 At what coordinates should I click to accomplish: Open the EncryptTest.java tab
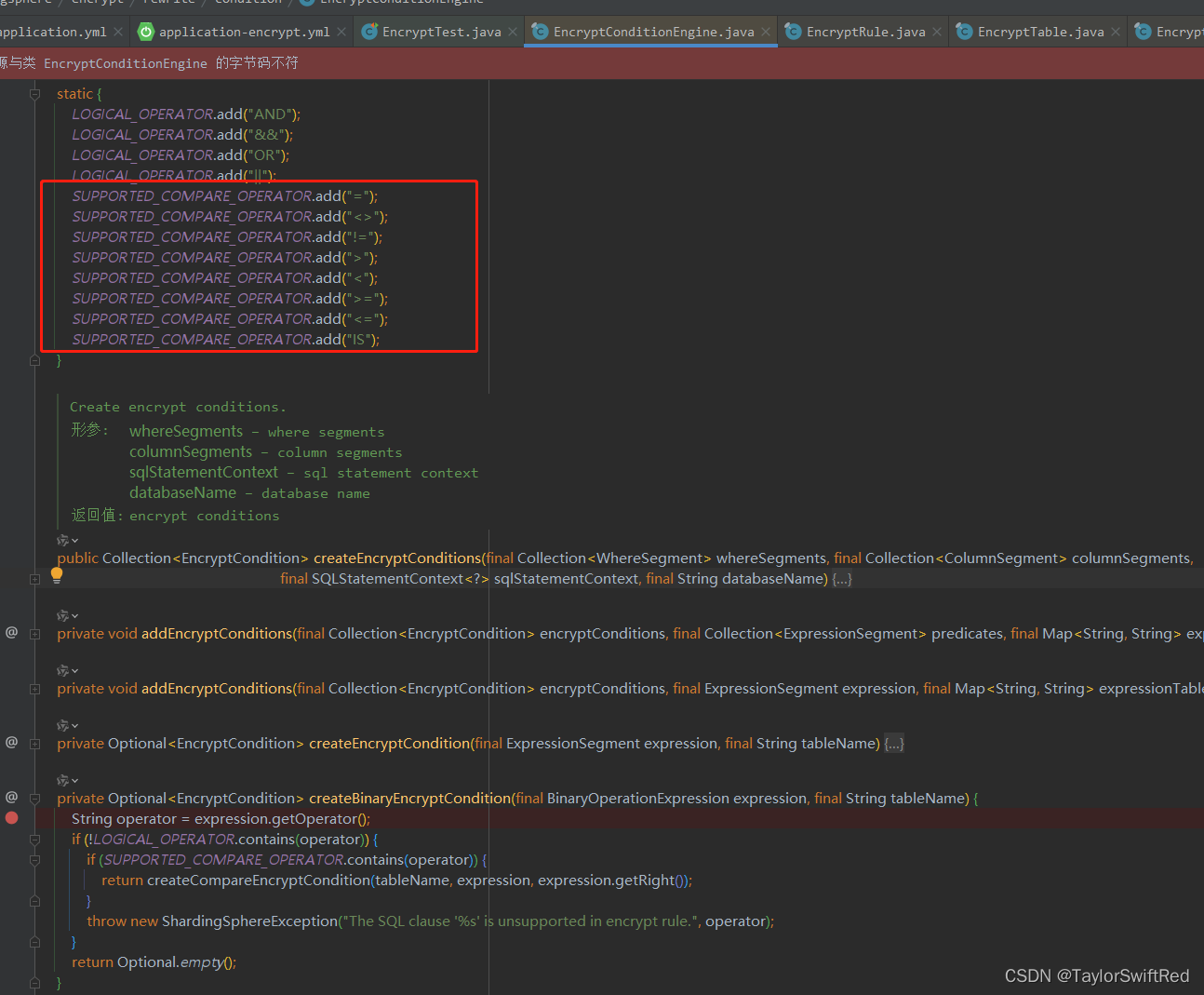click(441, 32)
